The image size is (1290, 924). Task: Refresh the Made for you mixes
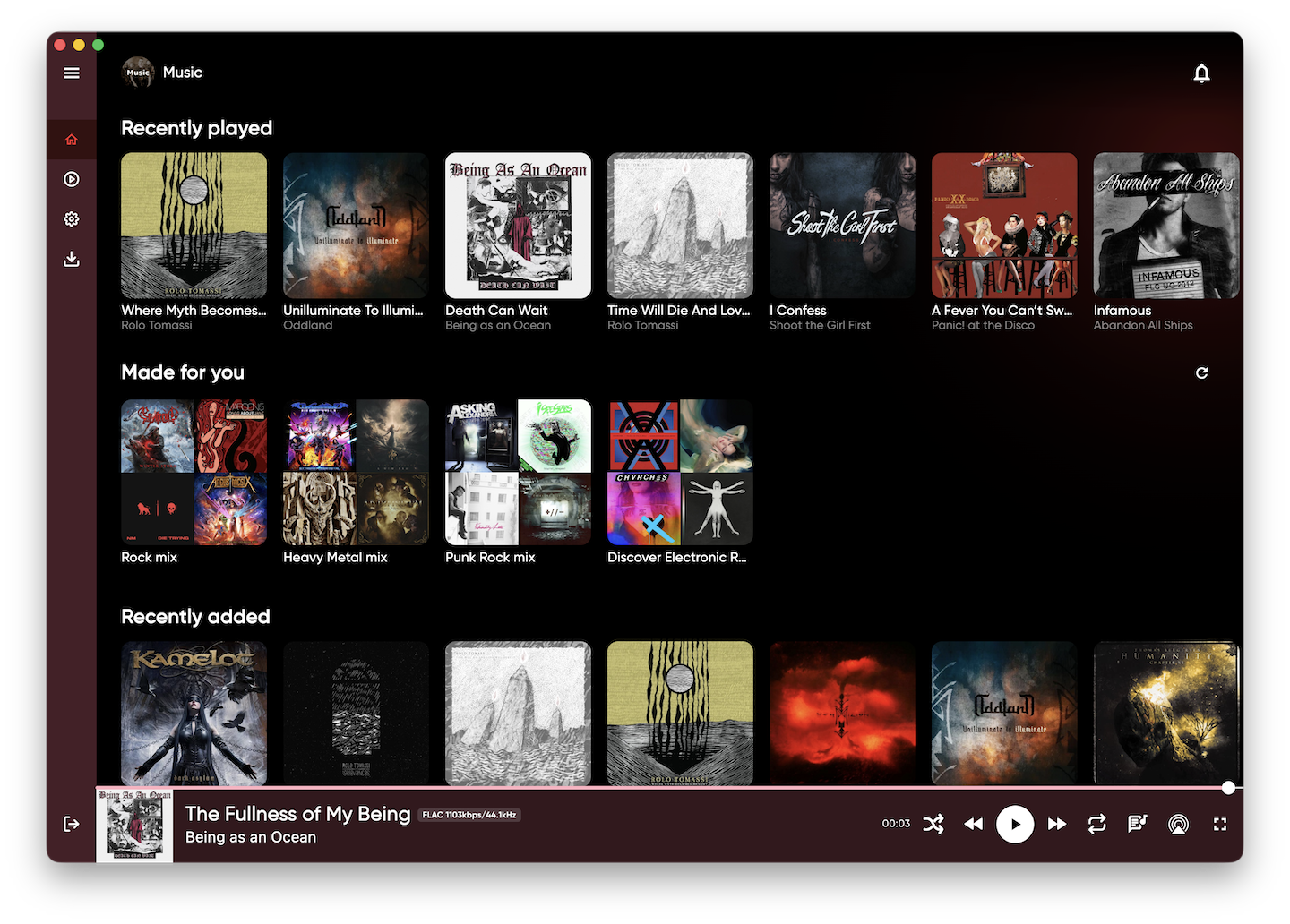pyautogui.click(x=1202, y=372)
